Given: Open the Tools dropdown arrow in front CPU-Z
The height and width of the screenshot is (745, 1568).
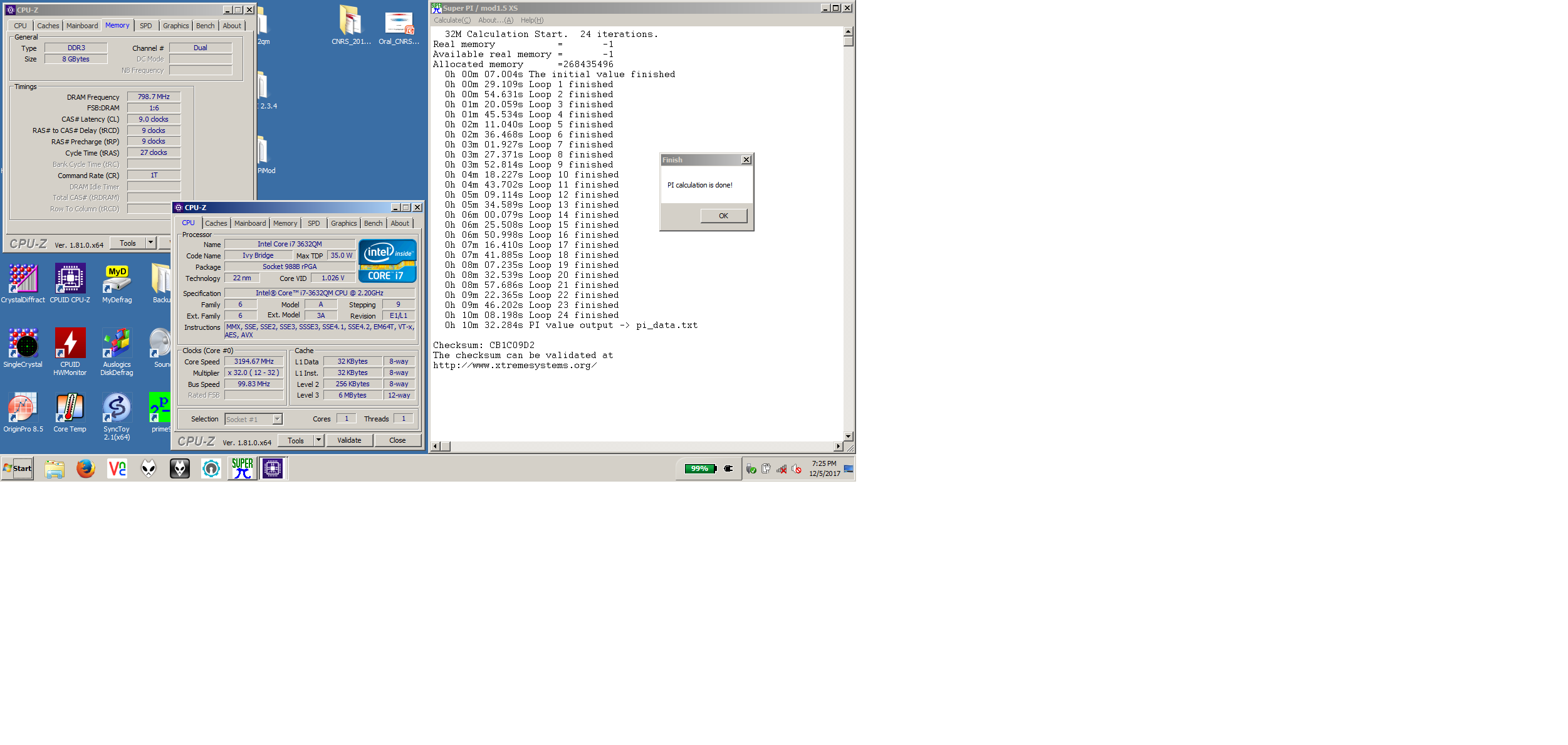Looking at the screenshot, I should coord(318,440).
